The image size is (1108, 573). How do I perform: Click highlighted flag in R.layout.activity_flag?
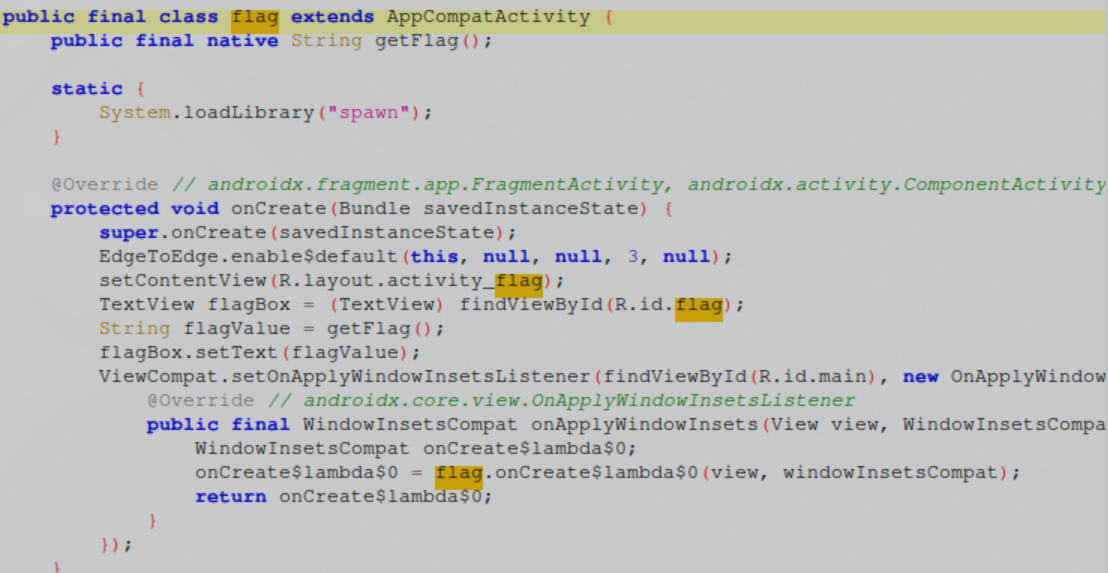tap(519, 281)
